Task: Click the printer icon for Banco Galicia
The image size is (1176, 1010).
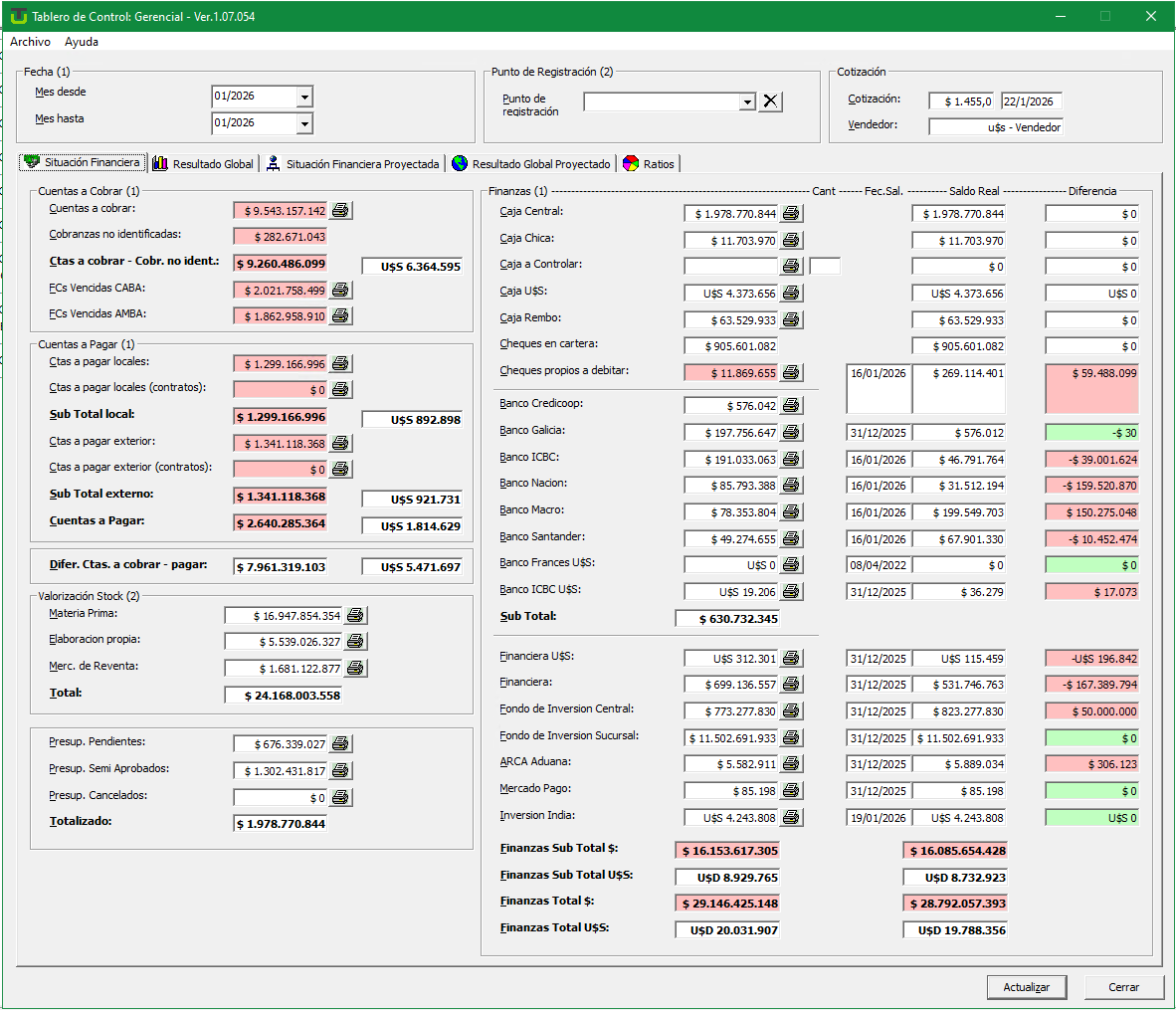Action: point(791,433)
